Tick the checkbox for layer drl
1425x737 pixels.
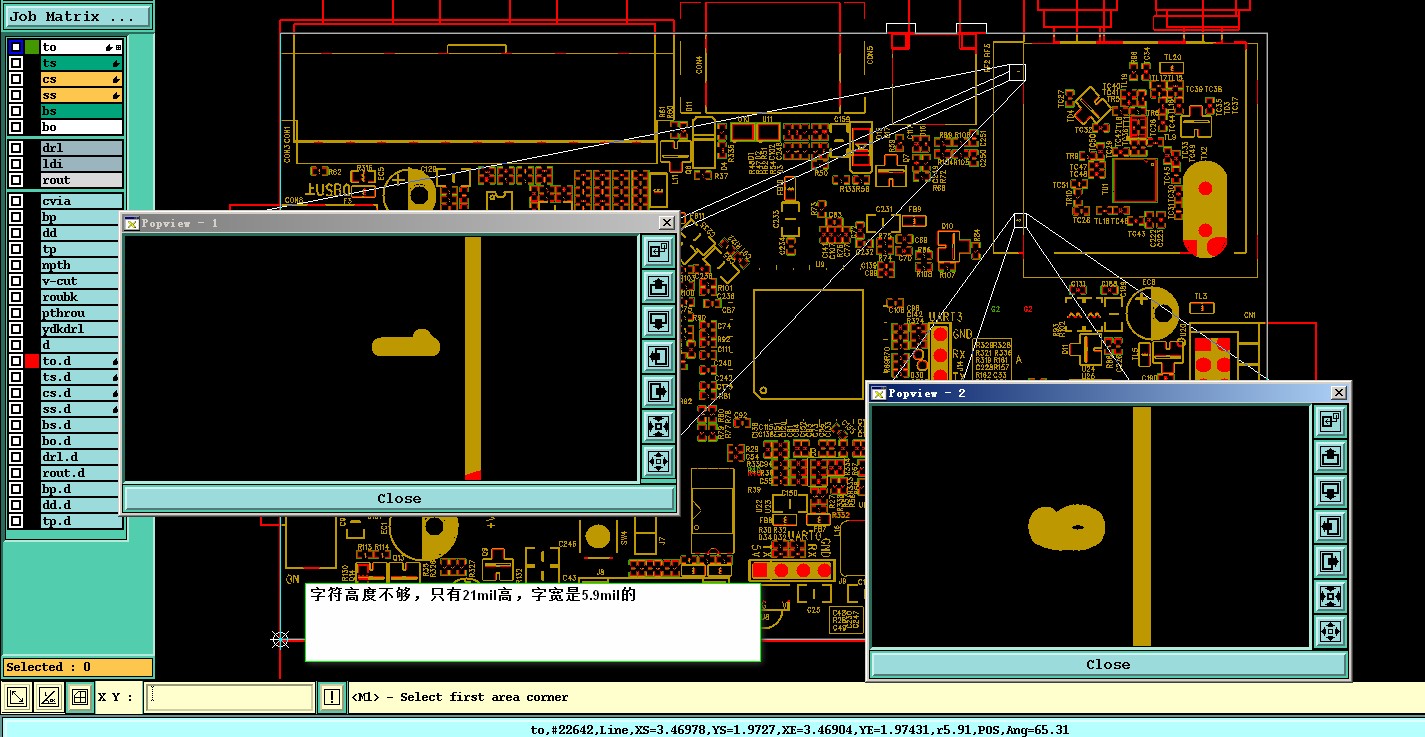[16, 148]
